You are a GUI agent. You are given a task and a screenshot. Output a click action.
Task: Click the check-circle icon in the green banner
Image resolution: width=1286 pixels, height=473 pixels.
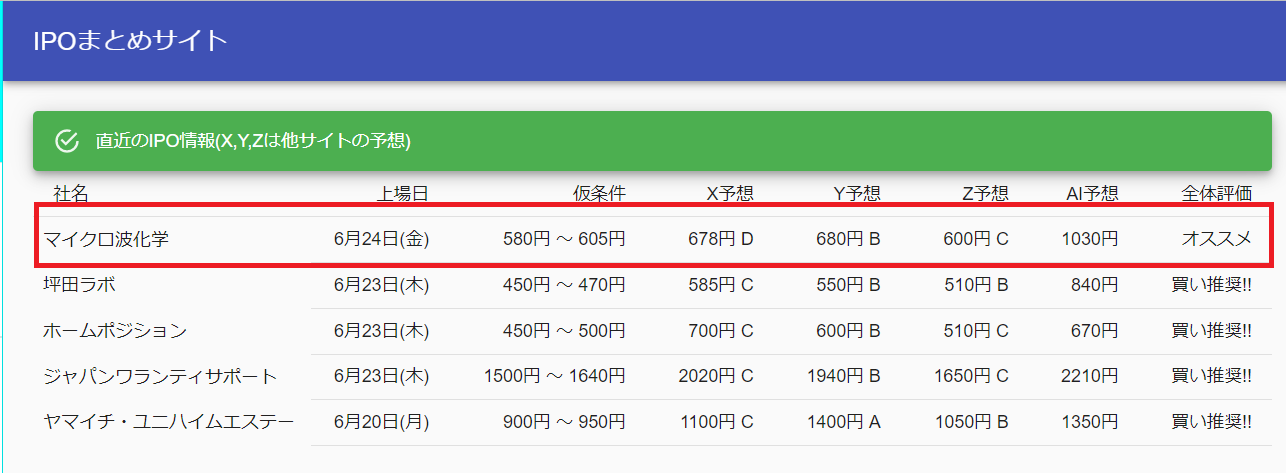67,141
